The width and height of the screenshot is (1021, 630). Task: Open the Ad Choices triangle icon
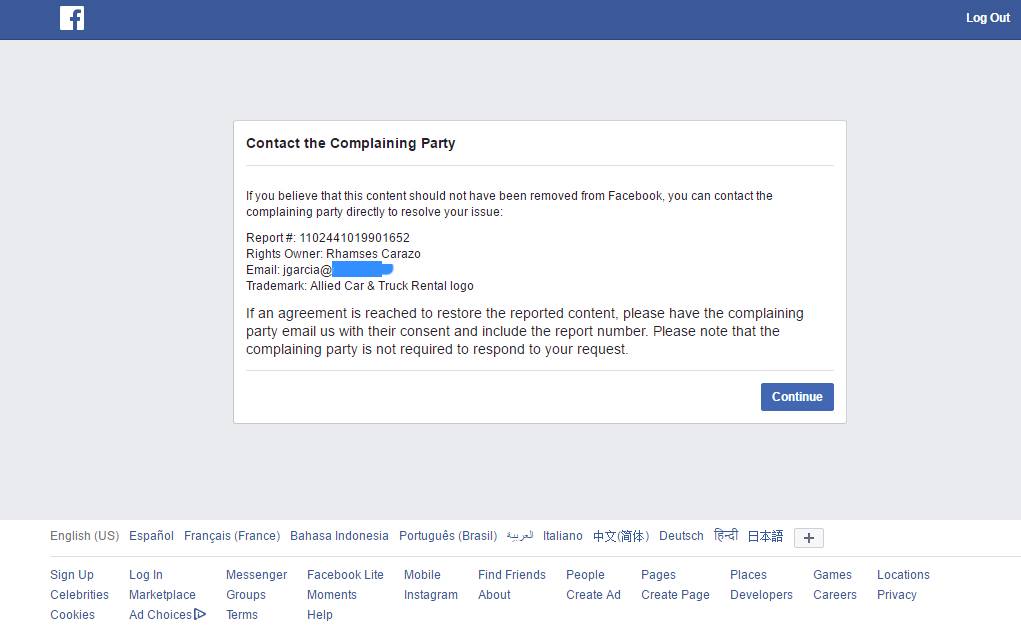point(200,614)
